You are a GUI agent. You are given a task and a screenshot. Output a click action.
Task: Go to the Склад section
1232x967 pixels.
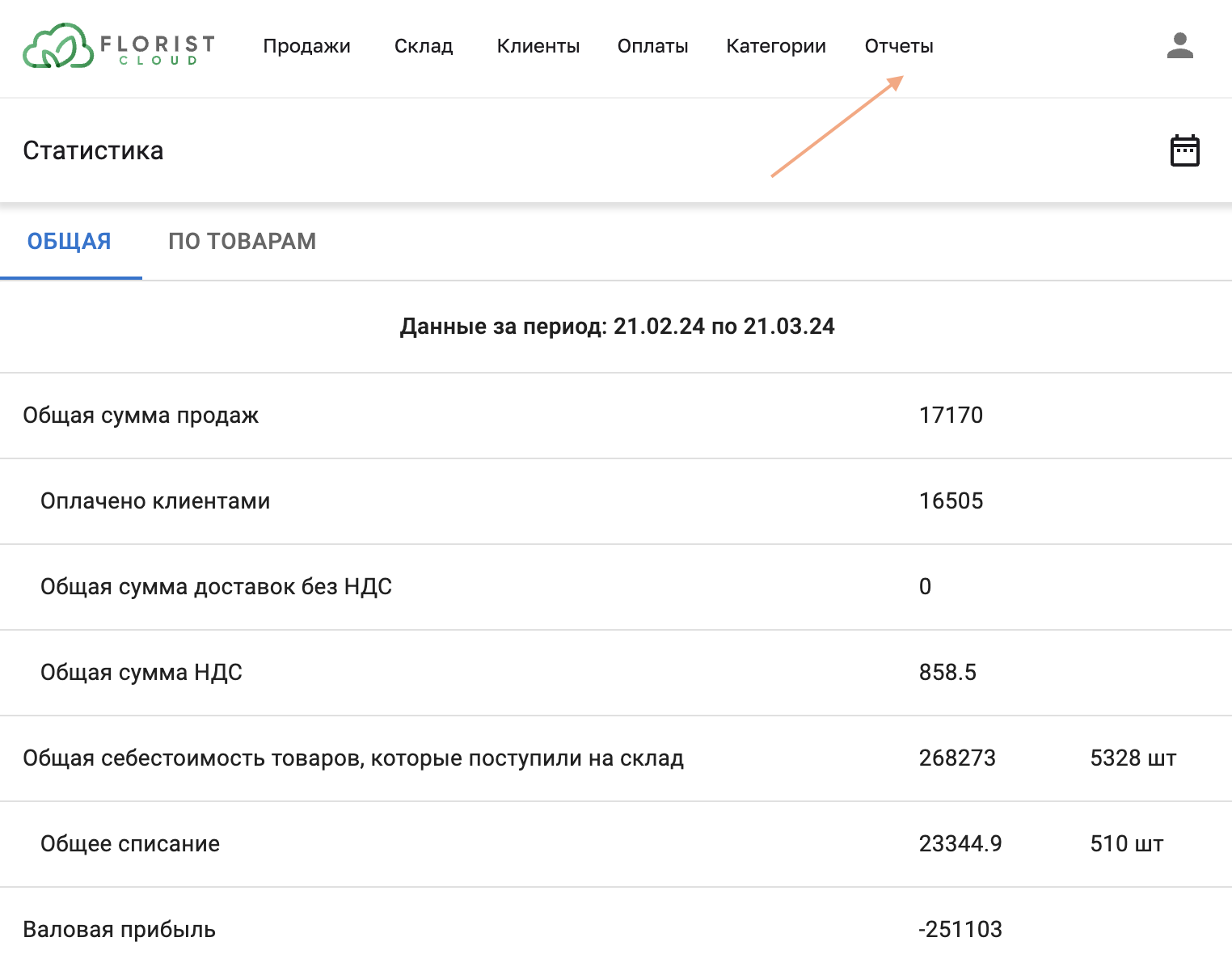[424, 46]
